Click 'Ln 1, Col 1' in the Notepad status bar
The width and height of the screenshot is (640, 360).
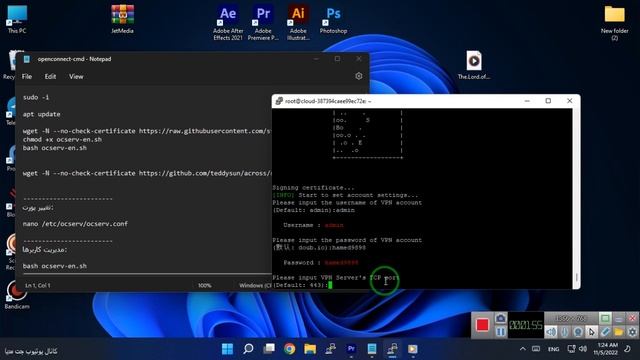pos(38,285)
